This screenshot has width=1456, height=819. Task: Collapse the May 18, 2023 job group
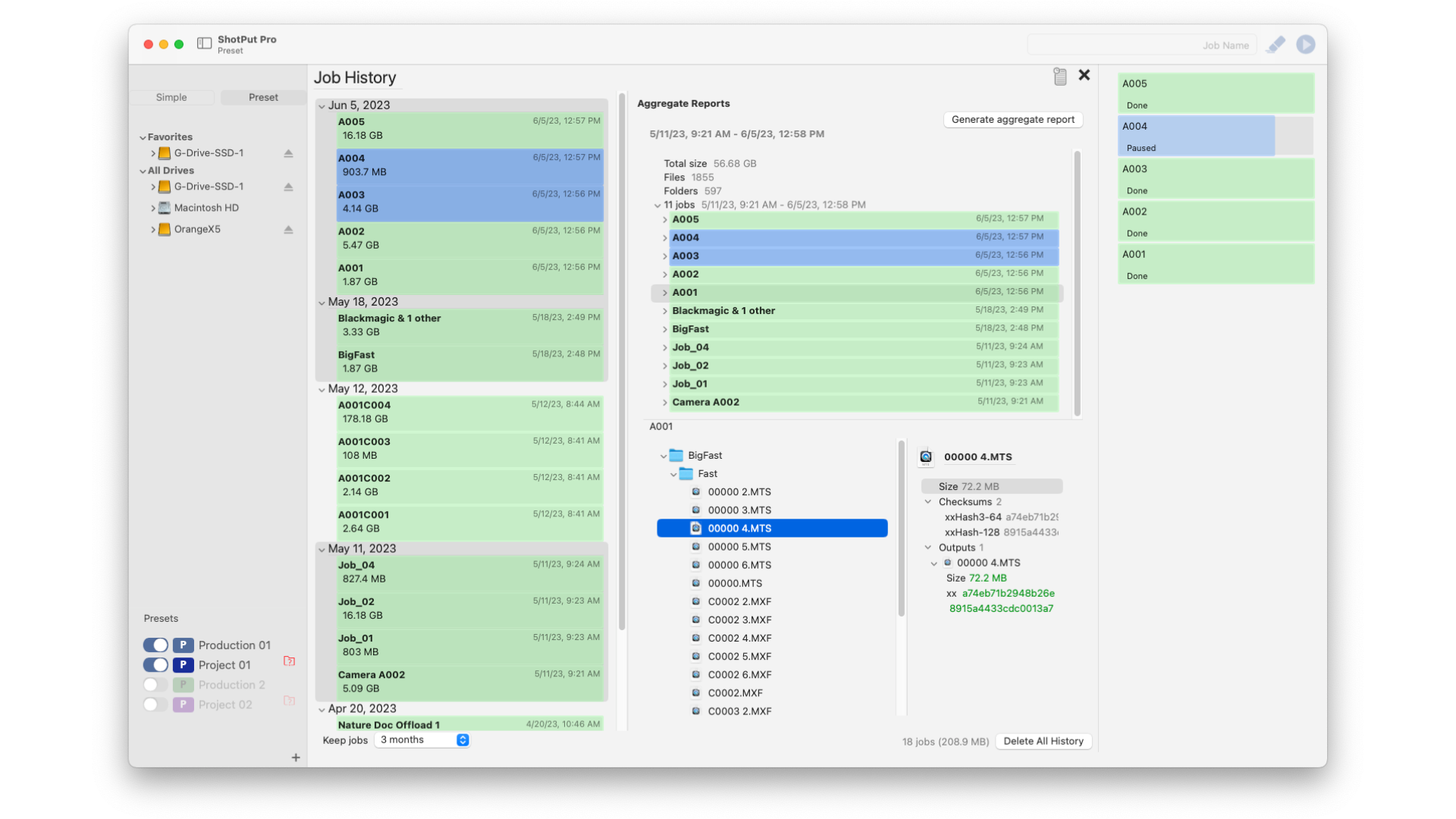tap(322, 303)
